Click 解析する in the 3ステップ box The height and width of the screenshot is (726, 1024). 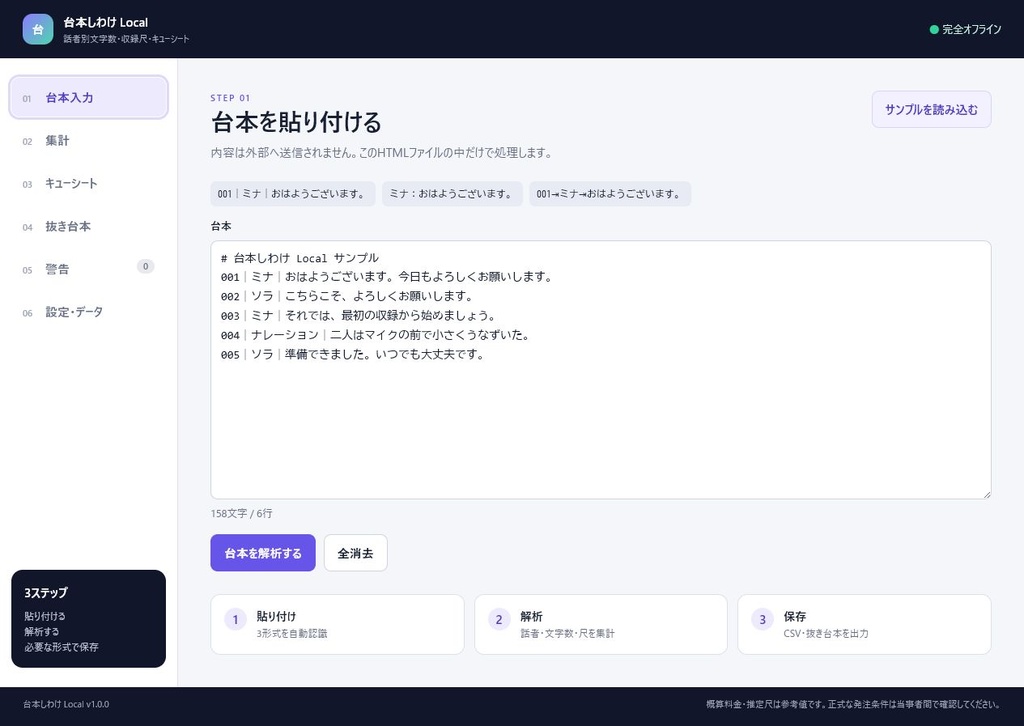[x=42, y=631]
